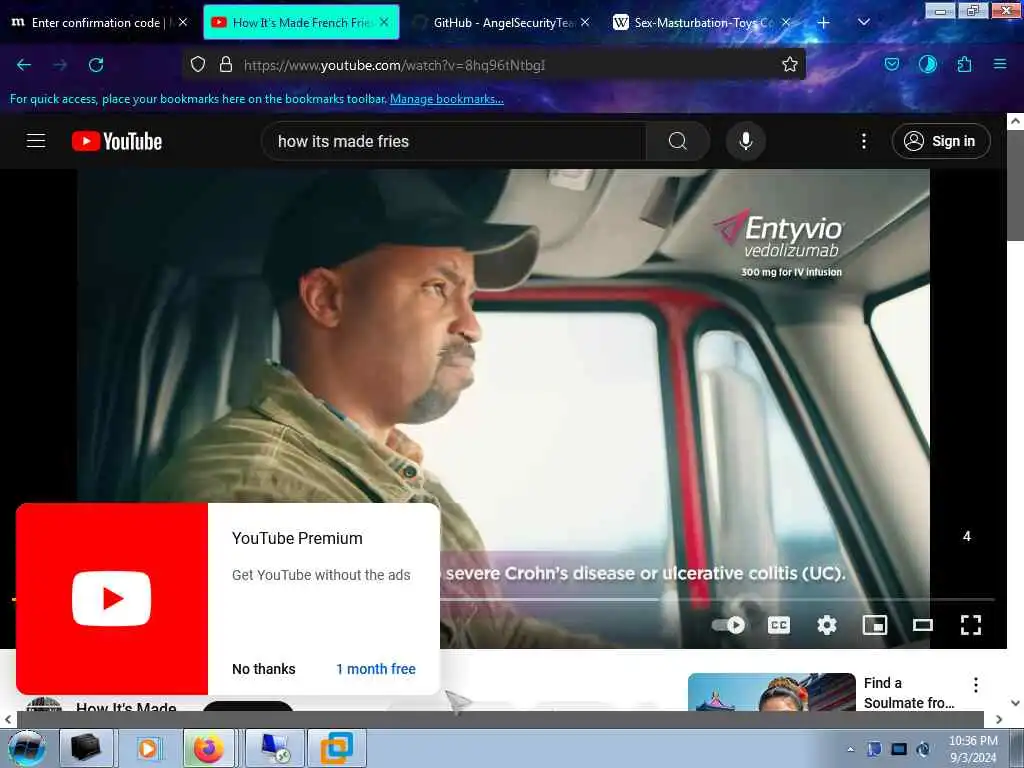1024x768 pixels.
Task: Reload the YouTube page
Action: pos(96,65)
